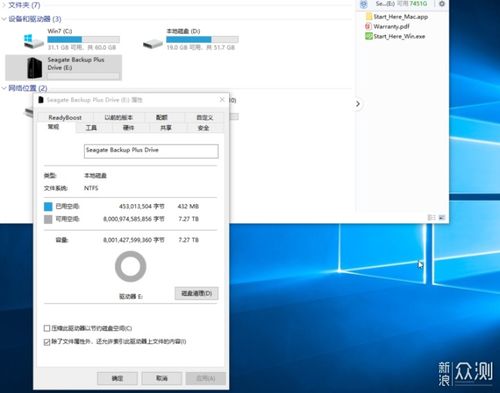Switch to large icons view button

click(x=442, y=217)
